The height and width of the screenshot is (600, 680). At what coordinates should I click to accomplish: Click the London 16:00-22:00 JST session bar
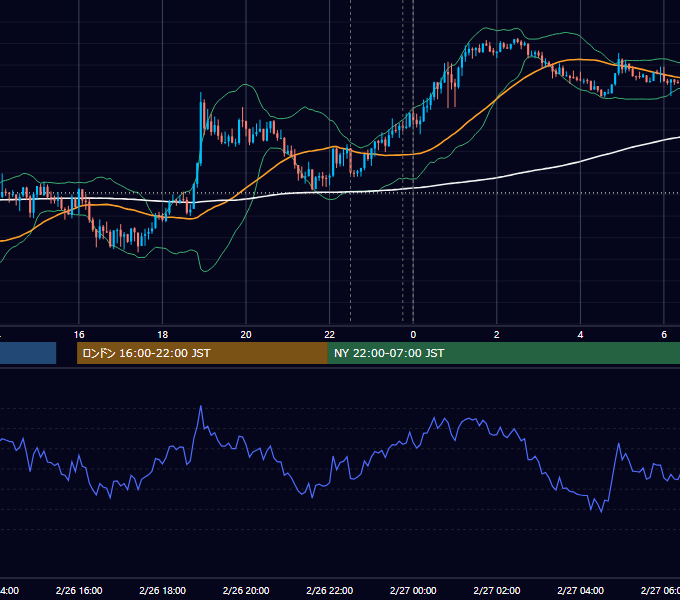(x=202, y=353)
